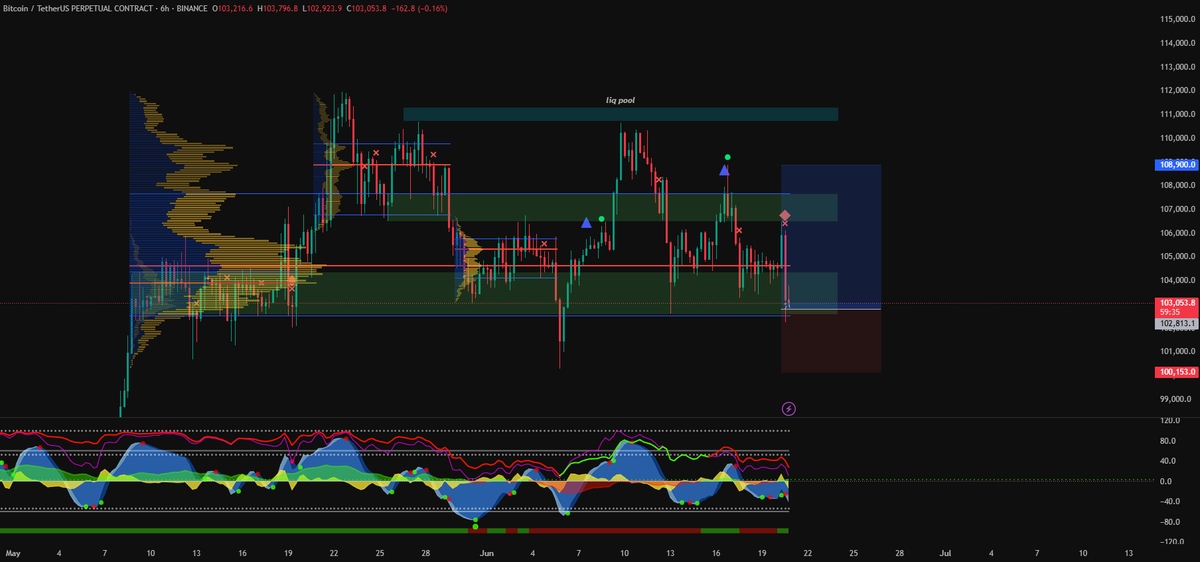This screenshot has width=1200, height=562.
Task: Click the 22 date label right of Jun
Action: tap(808, 552)
